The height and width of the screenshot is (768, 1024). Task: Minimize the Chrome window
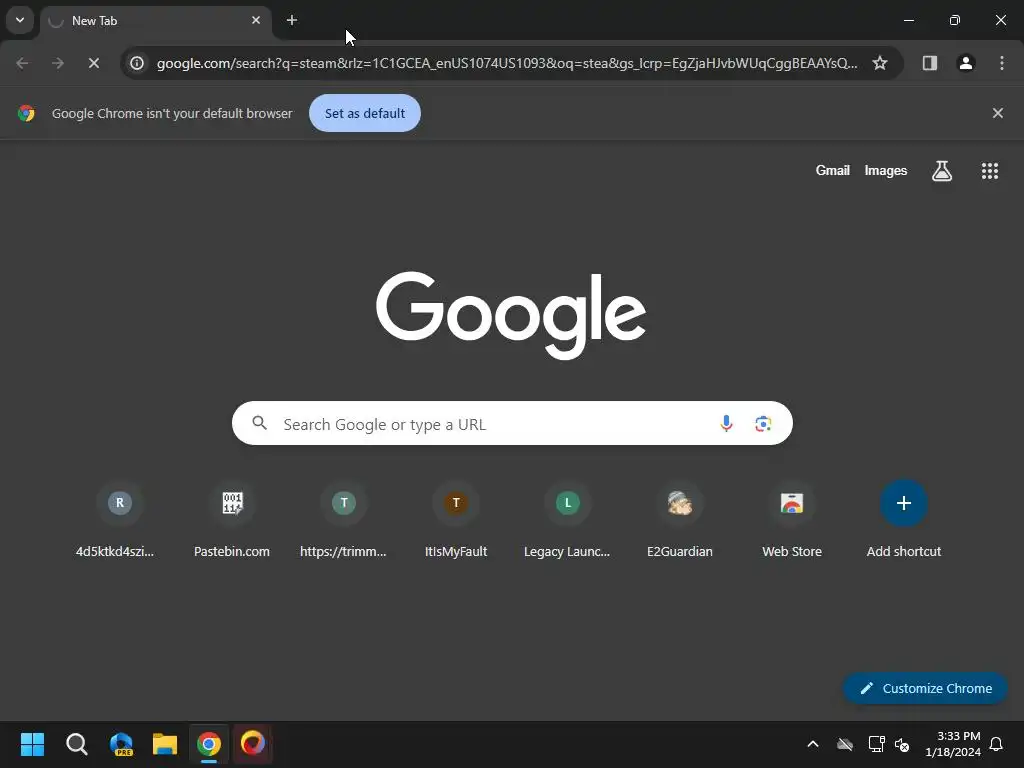(x=908, y=20)
